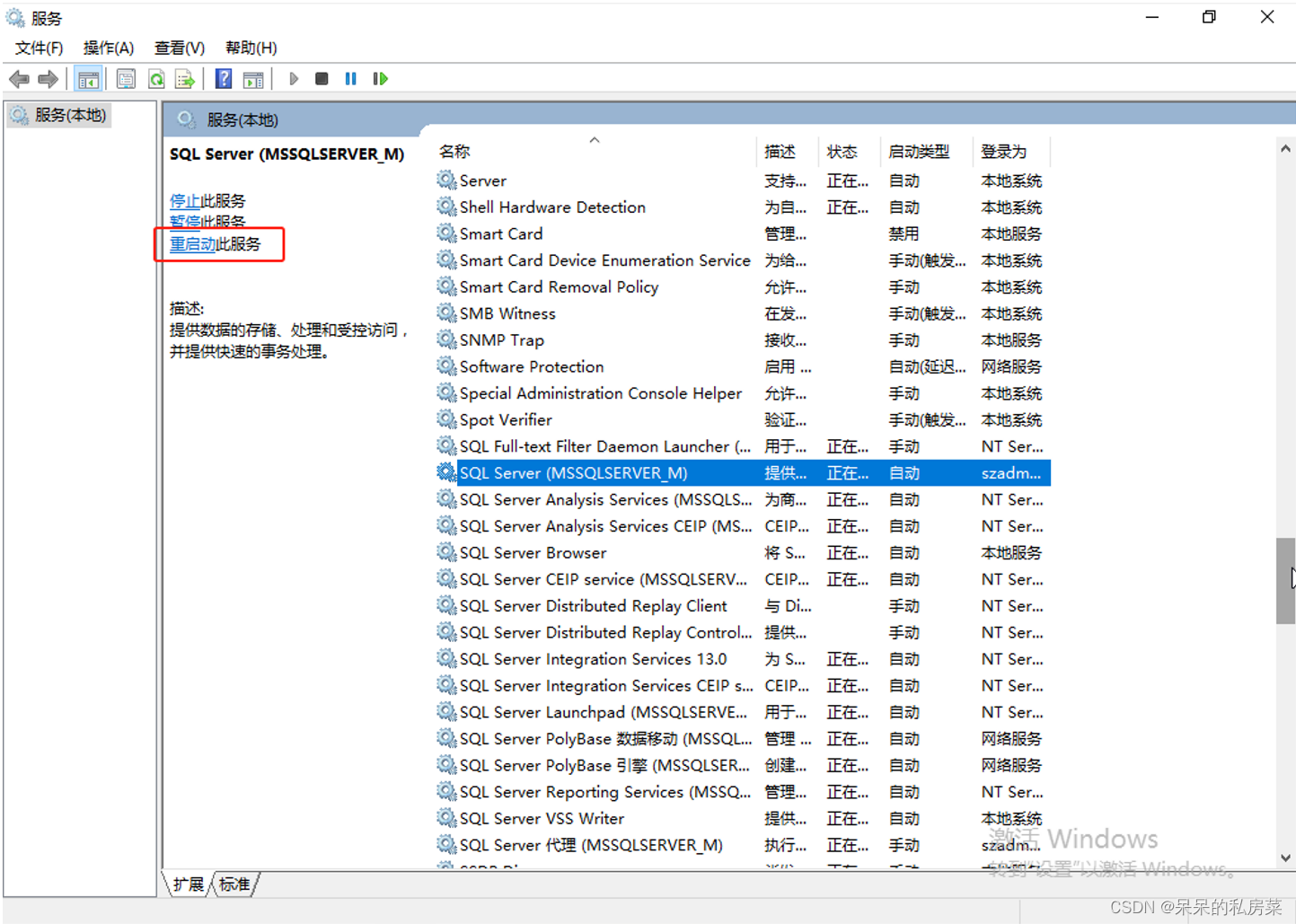The width and height of the screenshot is (1296, 924).
Task: Select SQL Server 代理 (MSSQLSERVER_M) row
Action: (743, 845)
